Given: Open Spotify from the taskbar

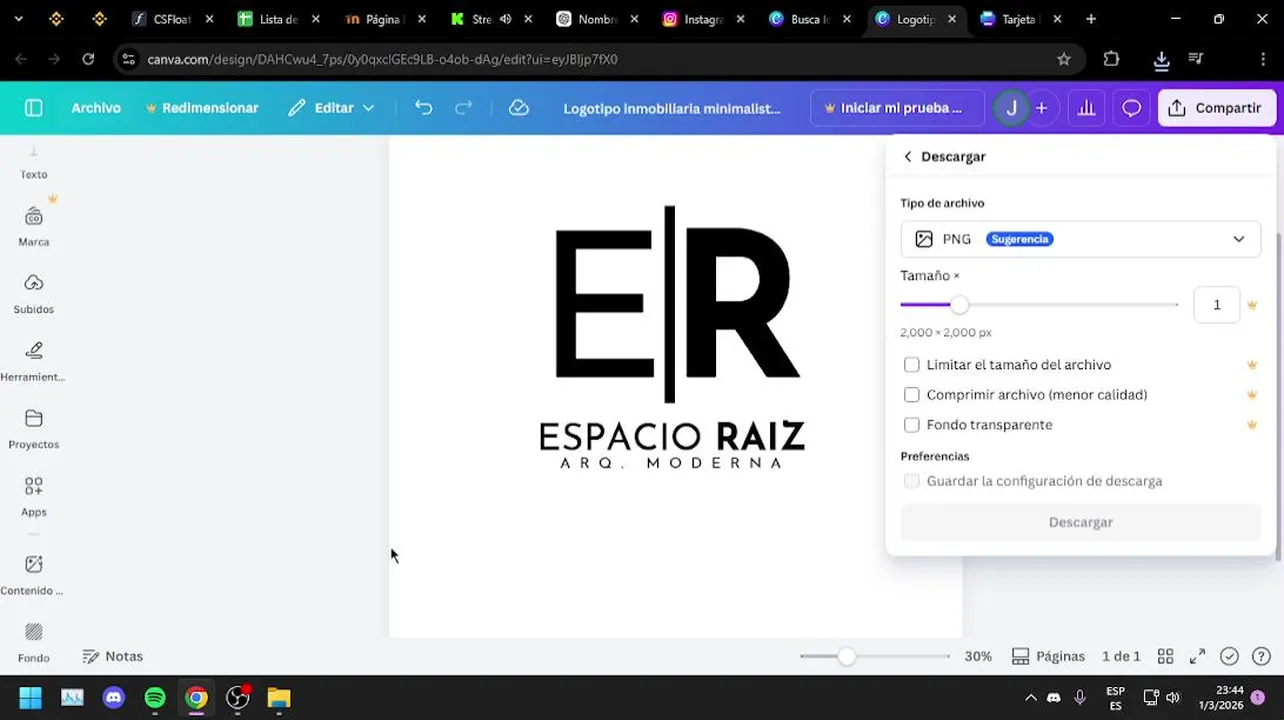Looking at the screenshot, I should click(155, 698).
